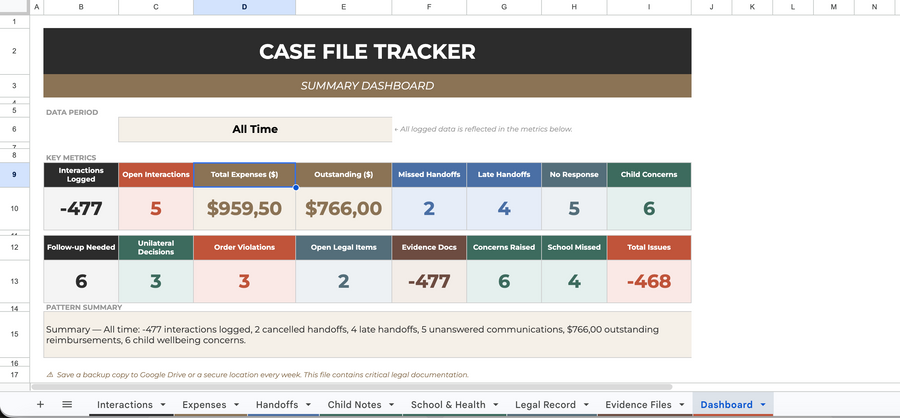This screenshot has width=900, height=418.
Task: Open dropdown arrow on School & Health tab
Action: (x=496, y=405)
